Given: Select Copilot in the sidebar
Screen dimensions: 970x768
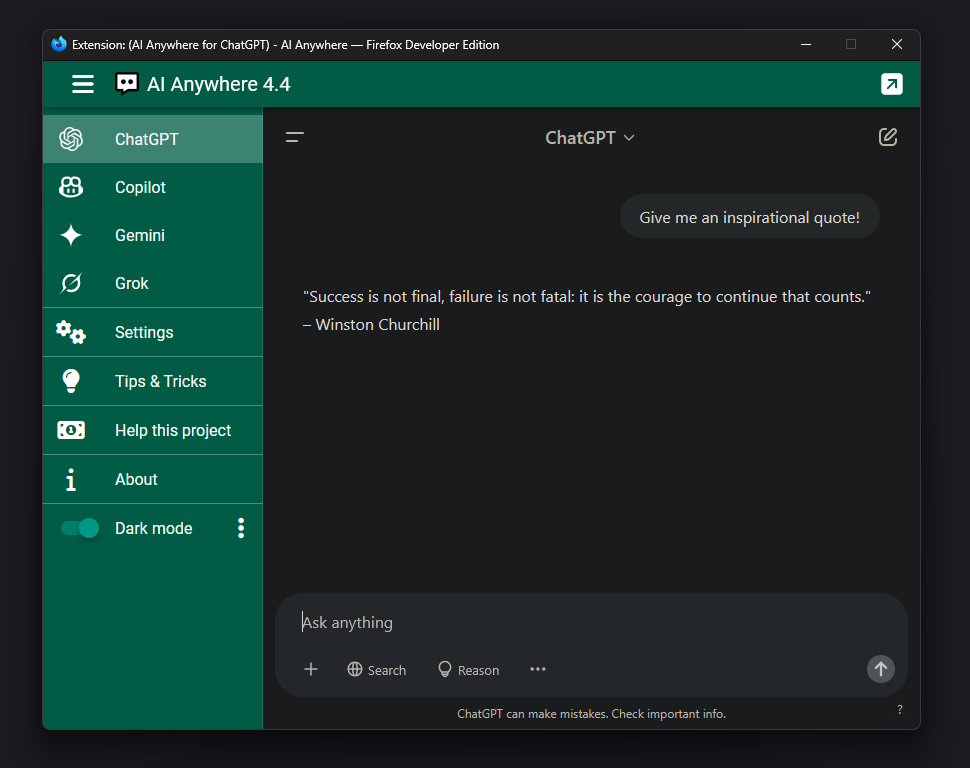Looking at the screenshot, I should pyautogui.click(x=140, y=187).
